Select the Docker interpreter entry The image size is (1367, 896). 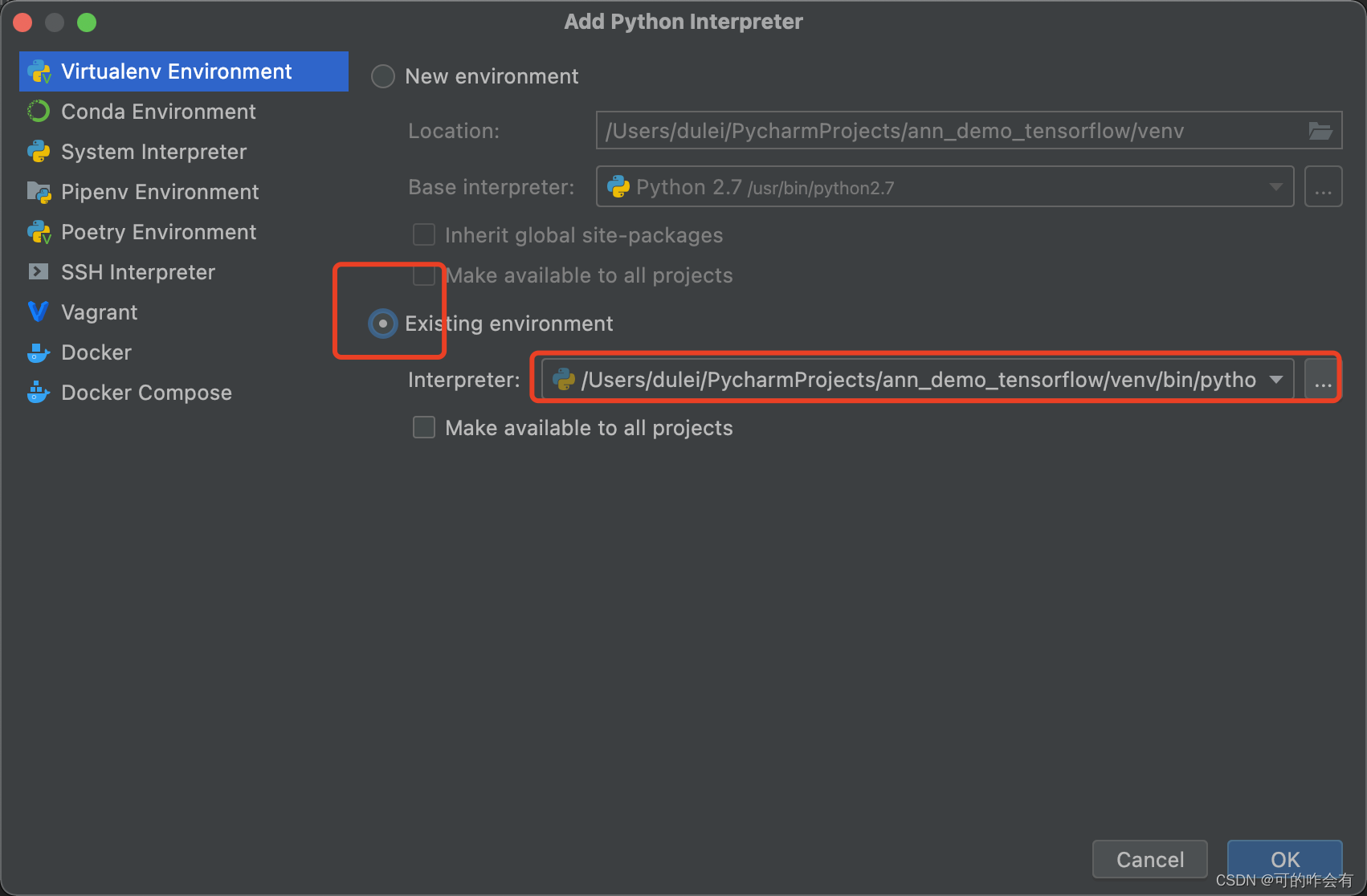click(x=184, y=352)
